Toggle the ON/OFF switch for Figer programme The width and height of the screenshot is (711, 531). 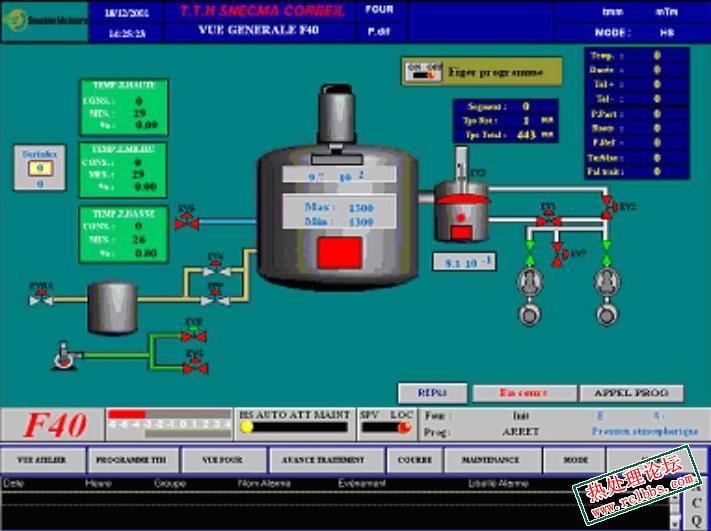click(x=424, y=72)
